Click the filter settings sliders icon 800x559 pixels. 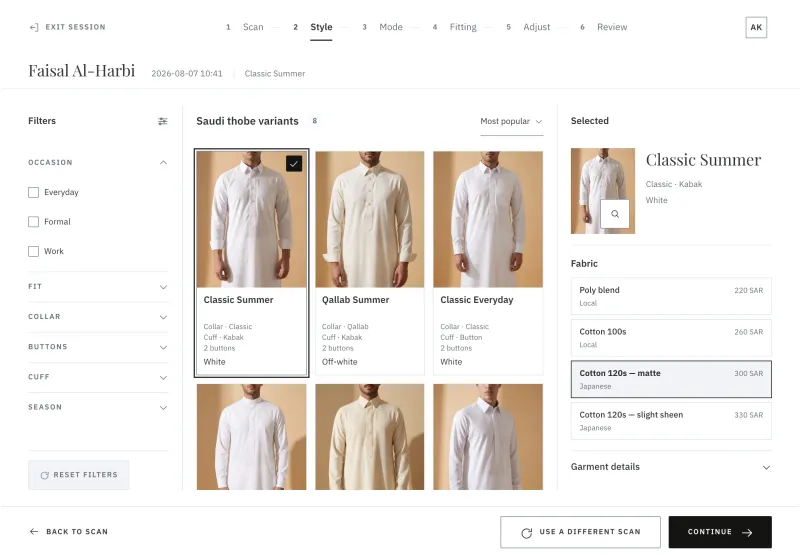point(162,121)
